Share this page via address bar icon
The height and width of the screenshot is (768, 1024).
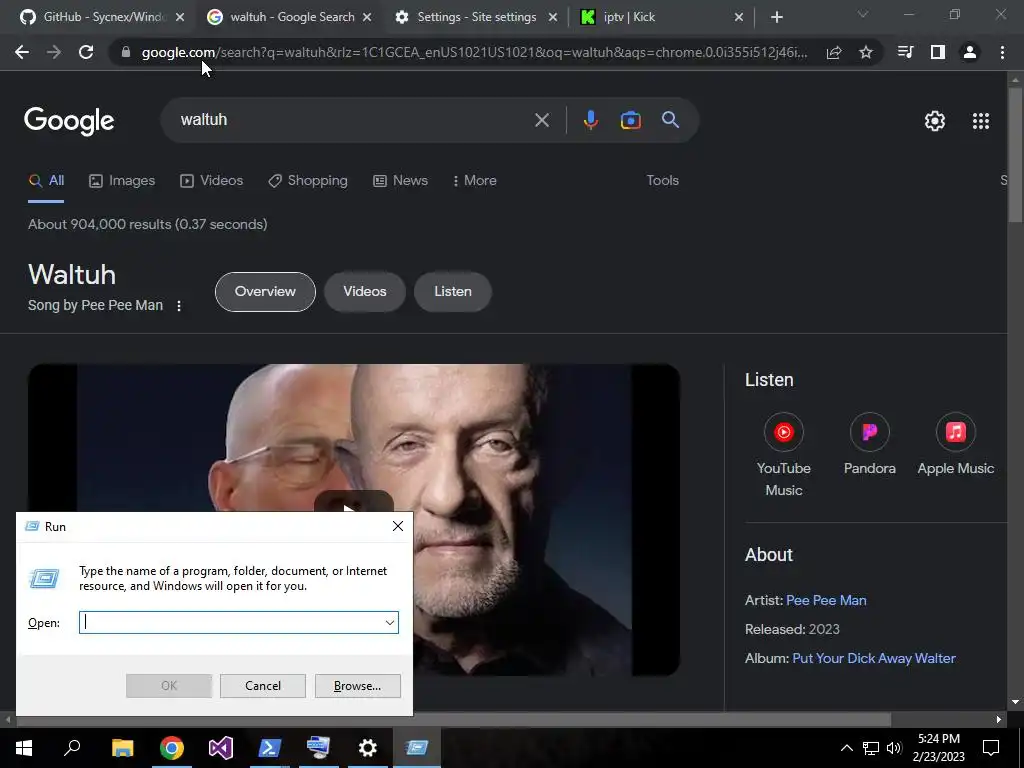[834, 52]
